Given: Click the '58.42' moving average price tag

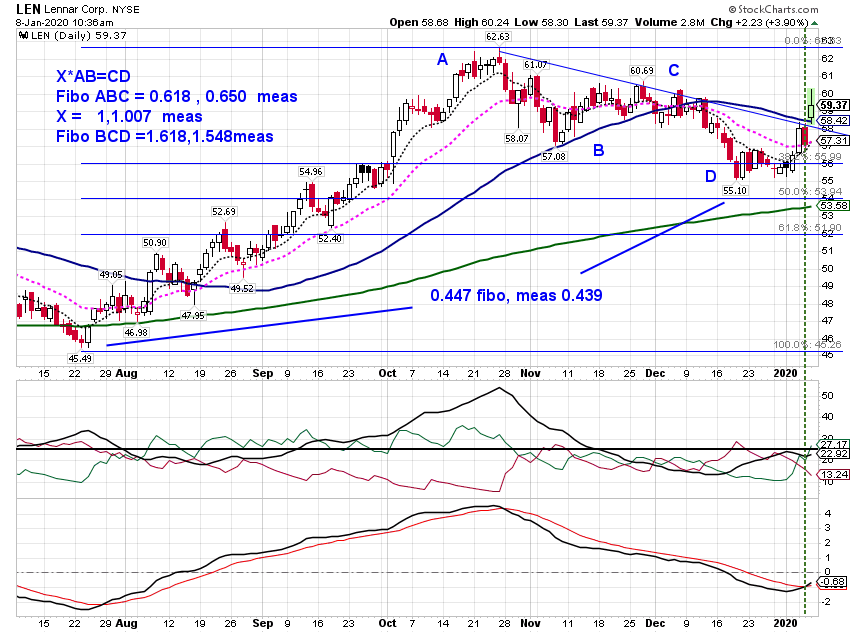Looking at the screenshot, I should pyautogui.click(x=834, y=120).
